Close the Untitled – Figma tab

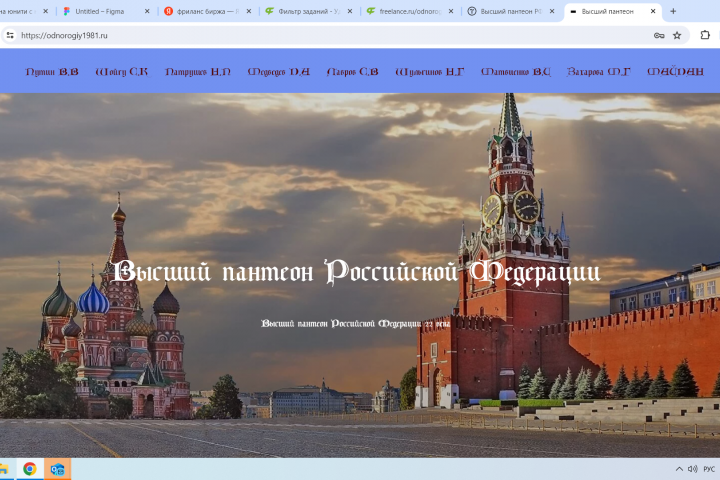[x=147, y=11]
